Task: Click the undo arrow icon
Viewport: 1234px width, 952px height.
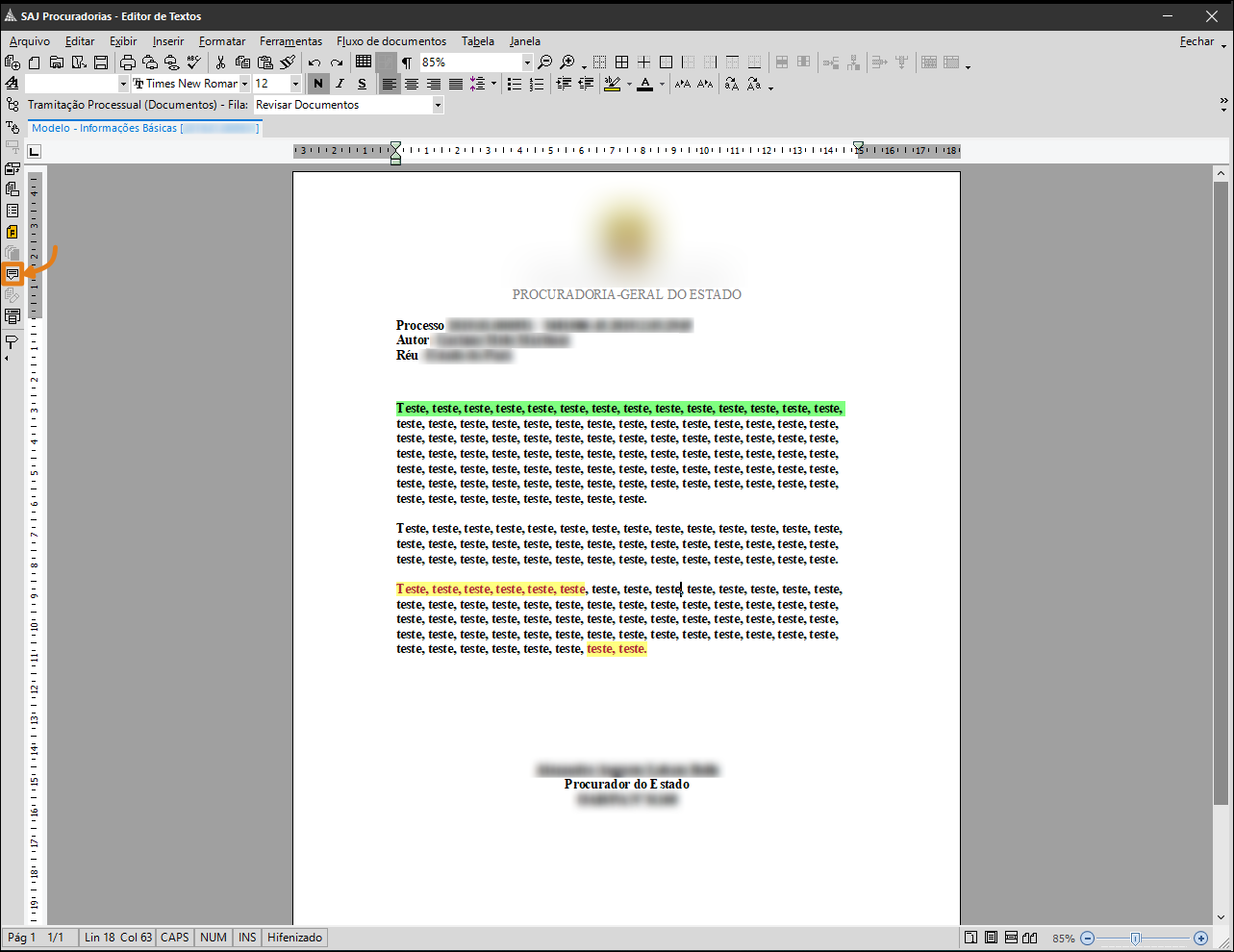Action: click(315, 63)
